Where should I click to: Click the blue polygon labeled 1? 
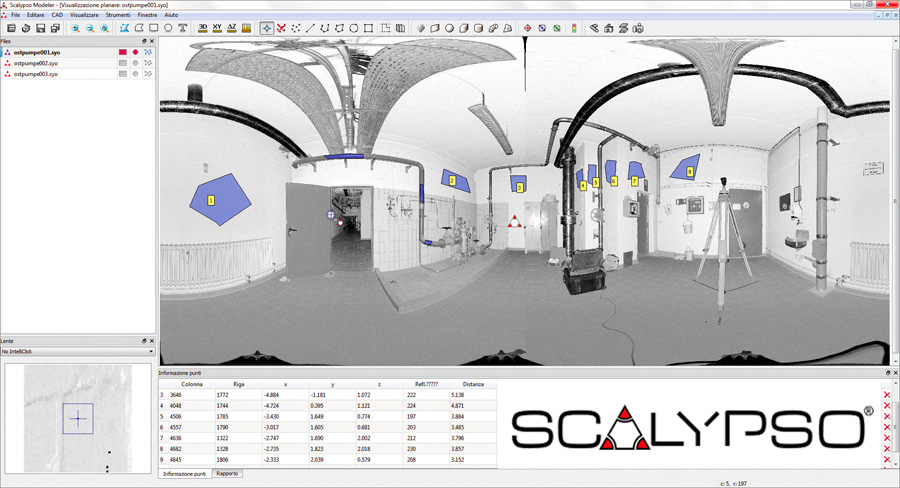point(220,199)
